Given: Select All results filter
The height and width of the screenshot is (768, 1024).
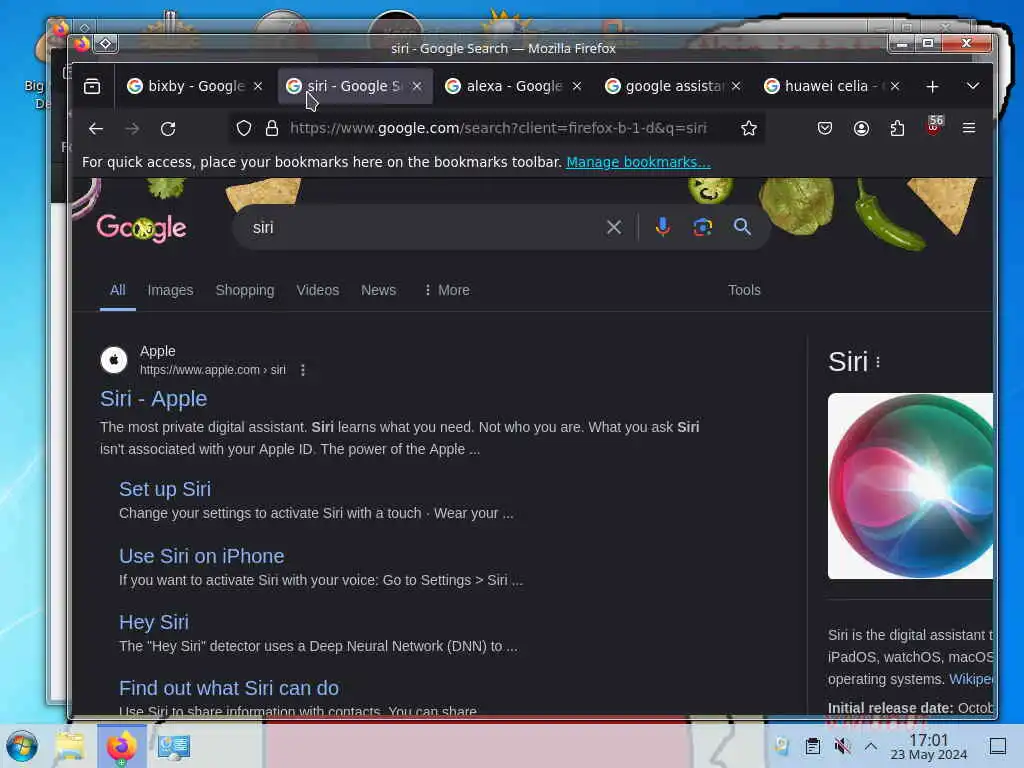Looking at the screenshot, I should pyautogui.click(x=118, y=290).
